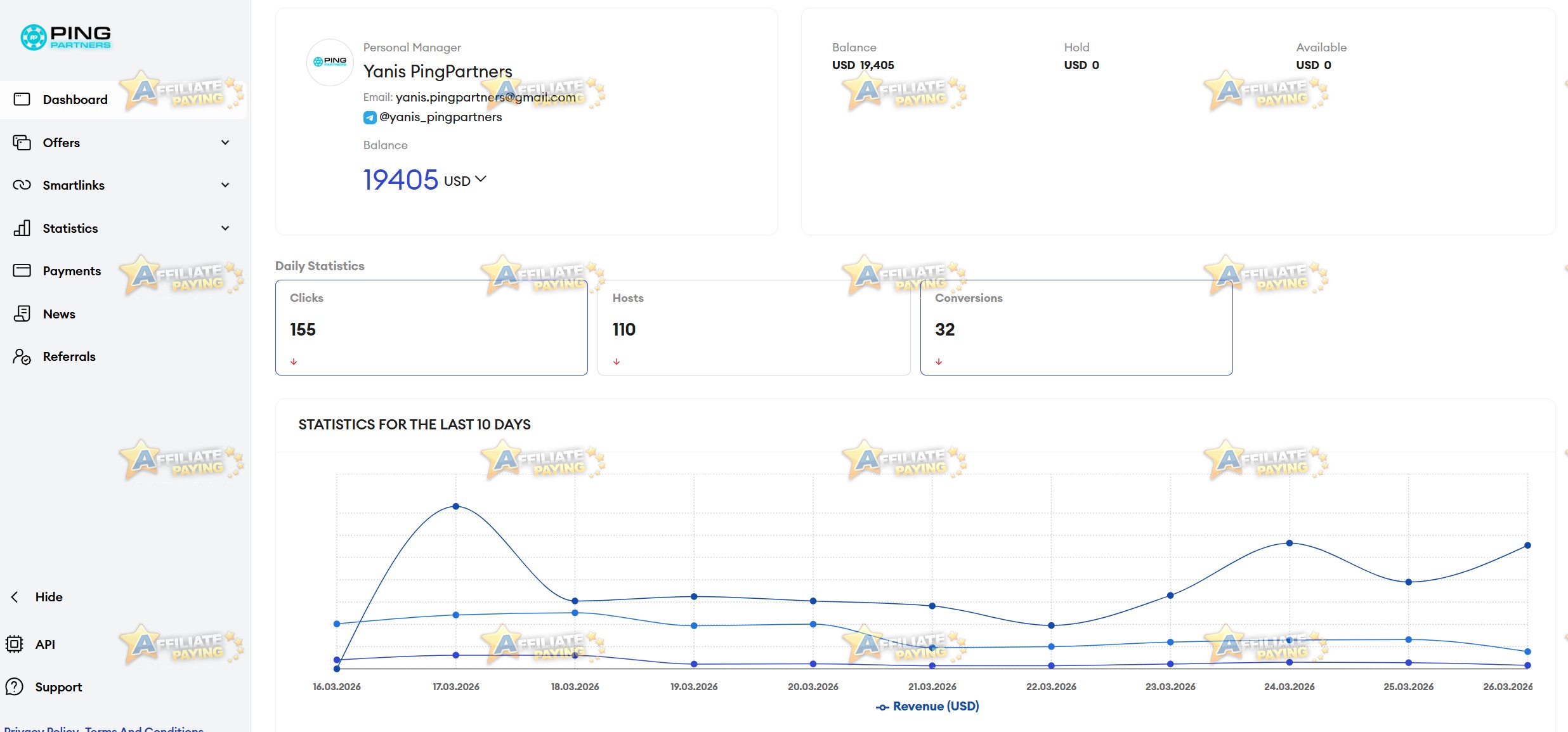This screenshot has width=1568, height=732.
Task: Open the News document icon
Action: pos(22,313)
